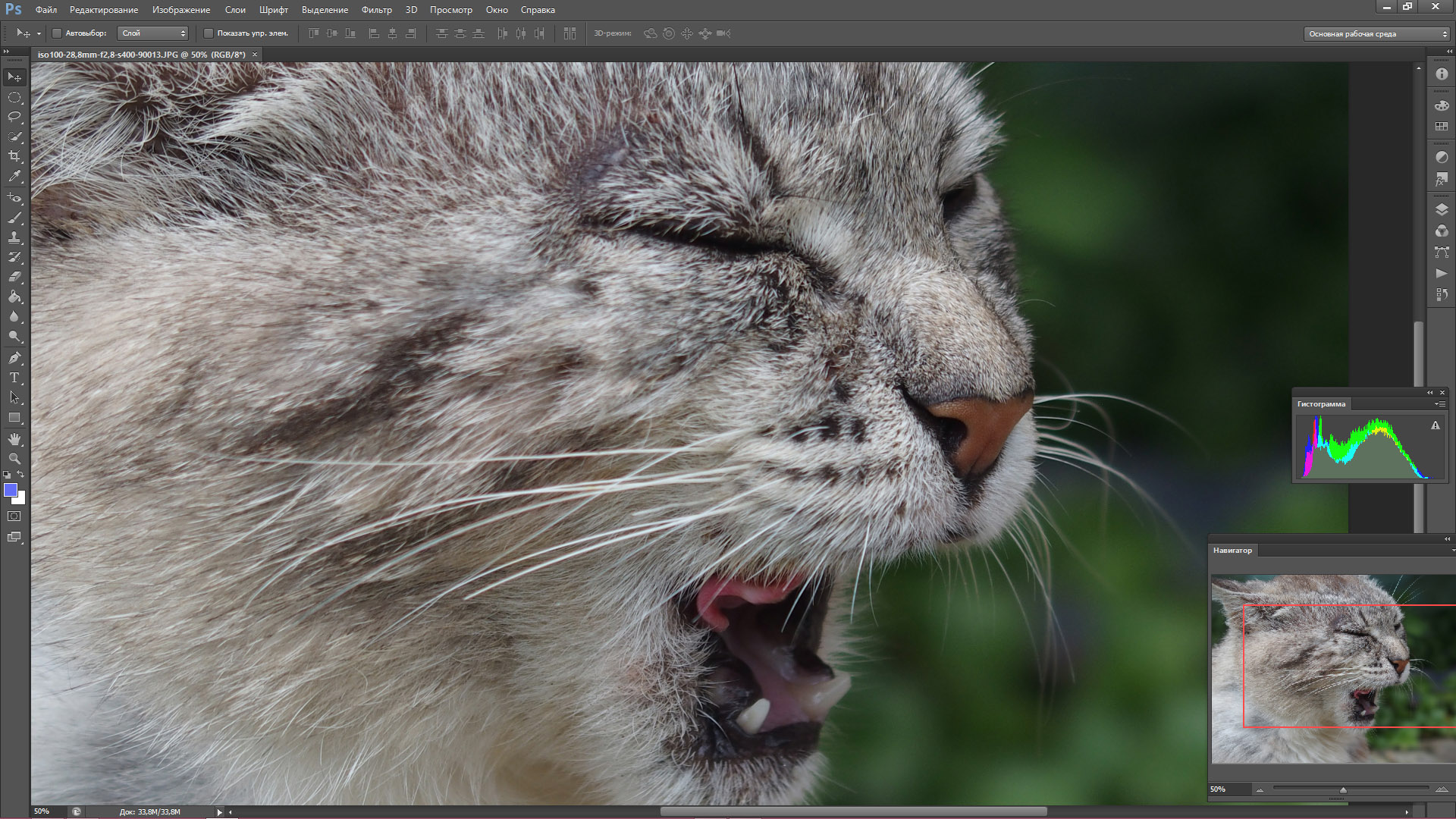Select the Clone Stamp tool
Screen dimensions: 1456x819
pos(14,237)
